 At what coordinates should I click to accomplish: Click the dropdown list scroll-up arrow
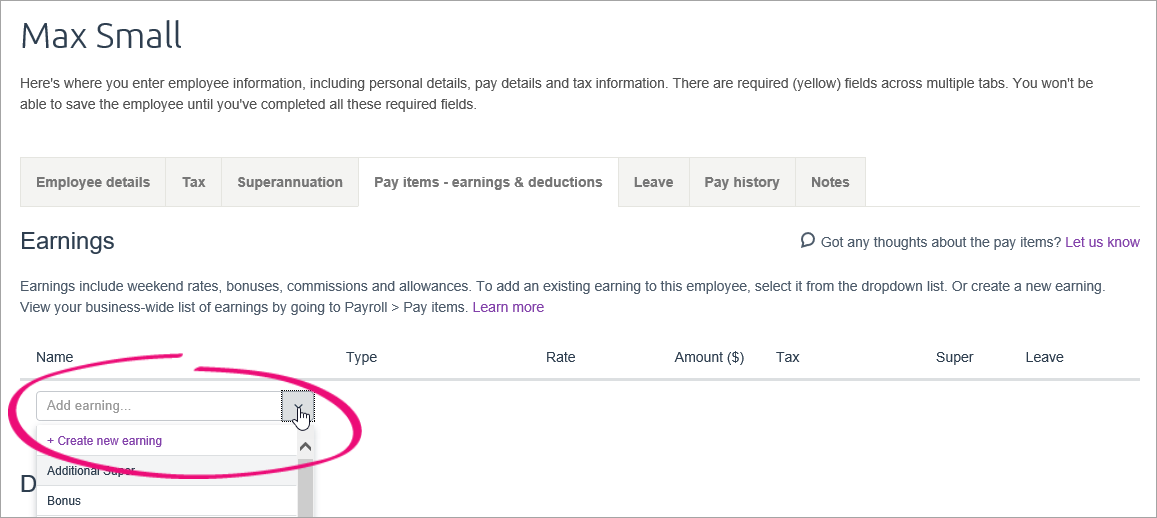[305, 446]
